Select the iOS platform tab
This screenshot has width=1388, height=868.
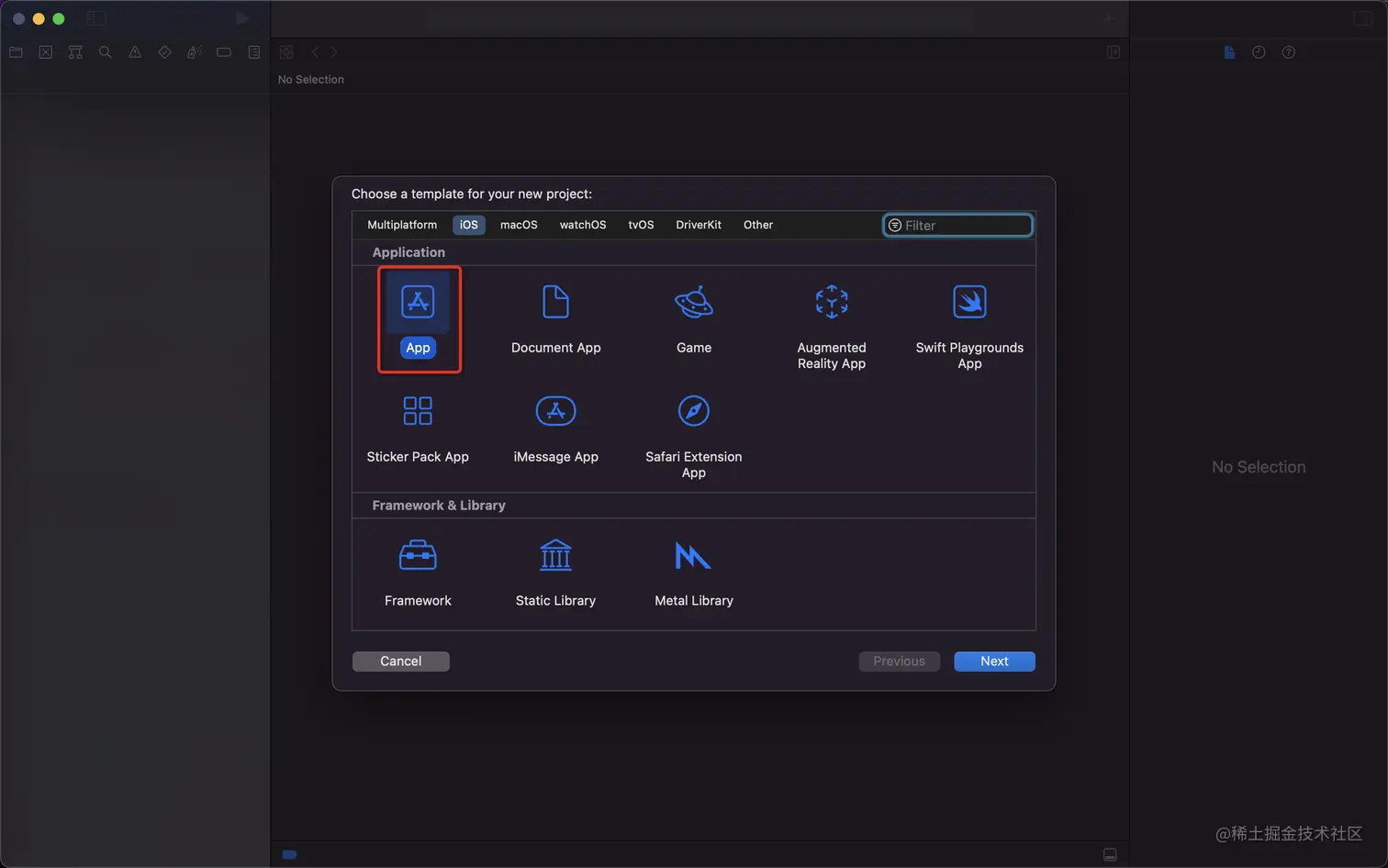469,225
